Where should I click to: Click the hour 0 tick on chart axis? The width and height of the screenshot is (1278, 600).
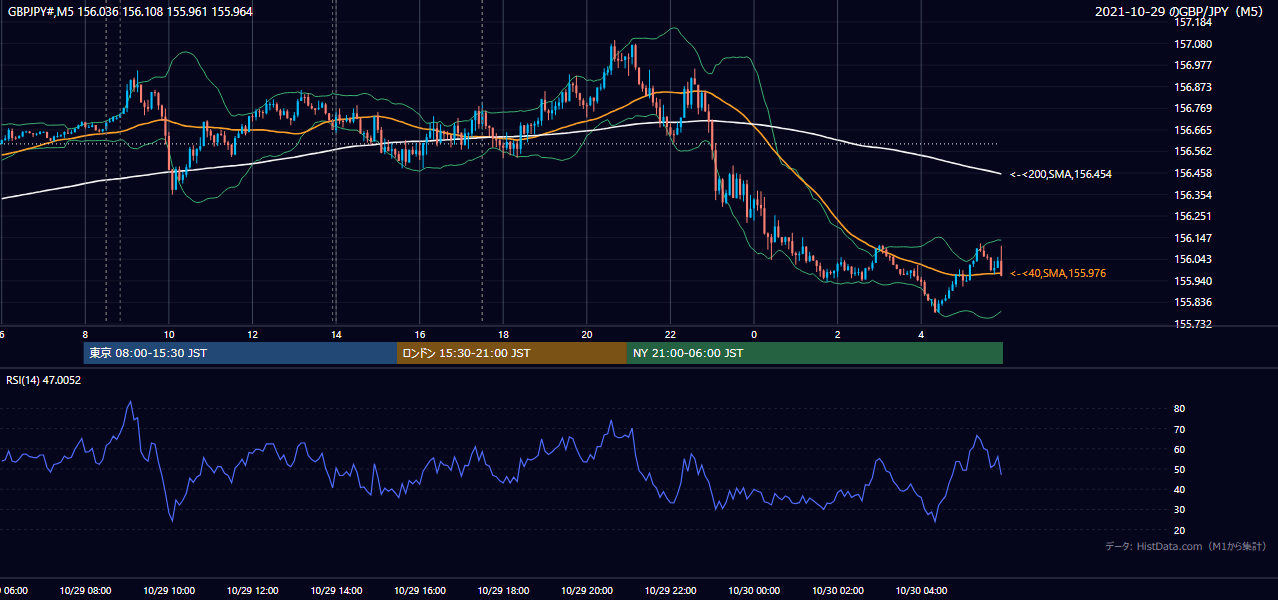(x=754, y=334)
